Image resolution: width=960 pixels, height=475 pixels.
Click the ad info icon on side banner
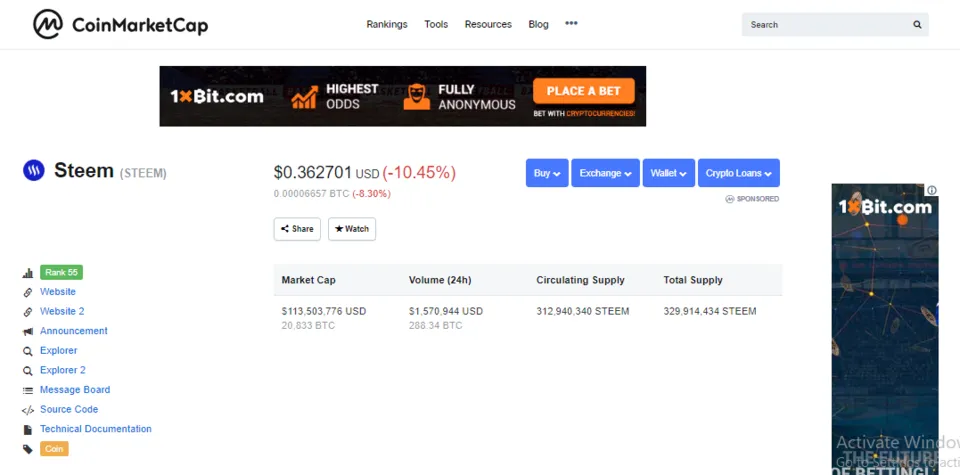click(932, 190)
